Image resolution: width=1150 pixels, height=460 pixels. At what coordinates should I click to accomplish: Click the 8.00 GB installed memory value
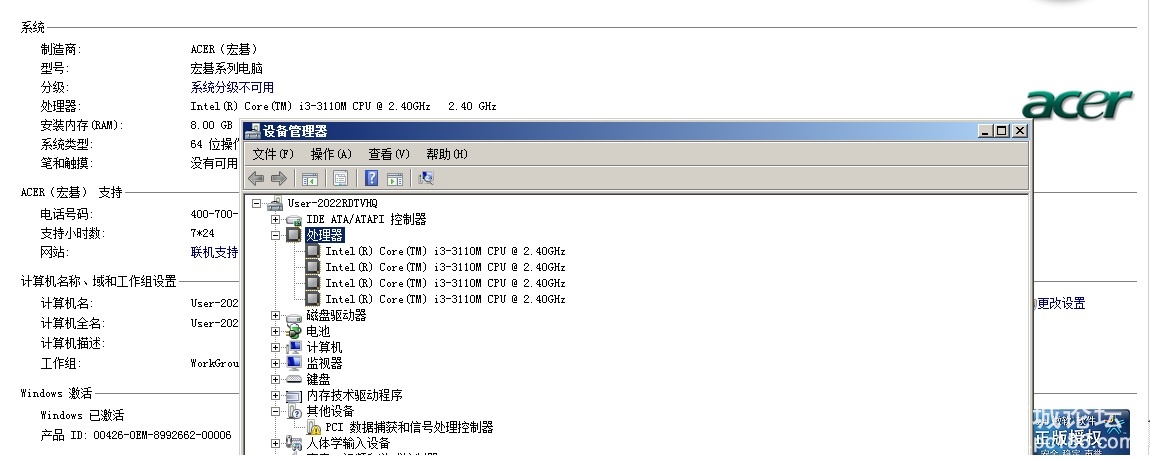pos(211,125)
